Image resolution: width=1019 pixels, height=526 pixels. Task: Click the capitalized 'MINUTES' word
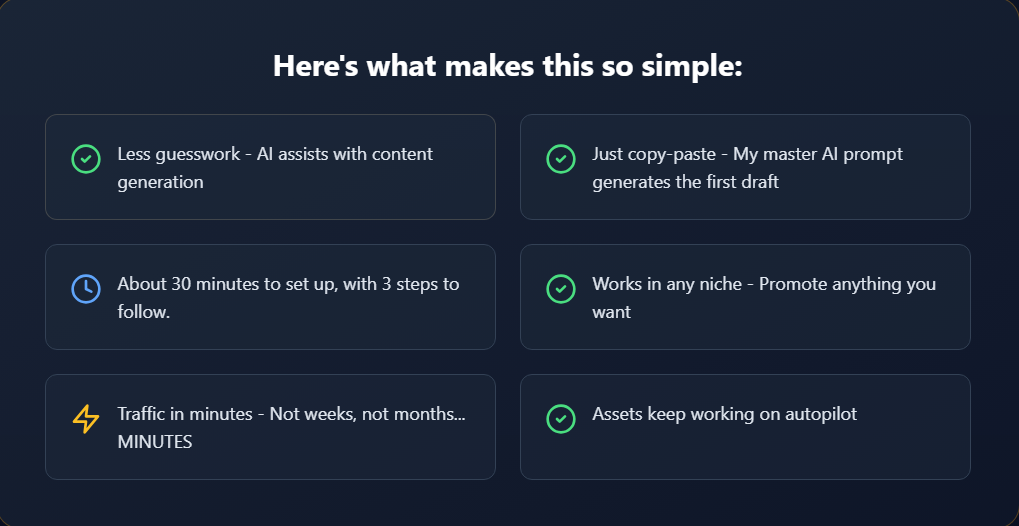coord(155,441)
